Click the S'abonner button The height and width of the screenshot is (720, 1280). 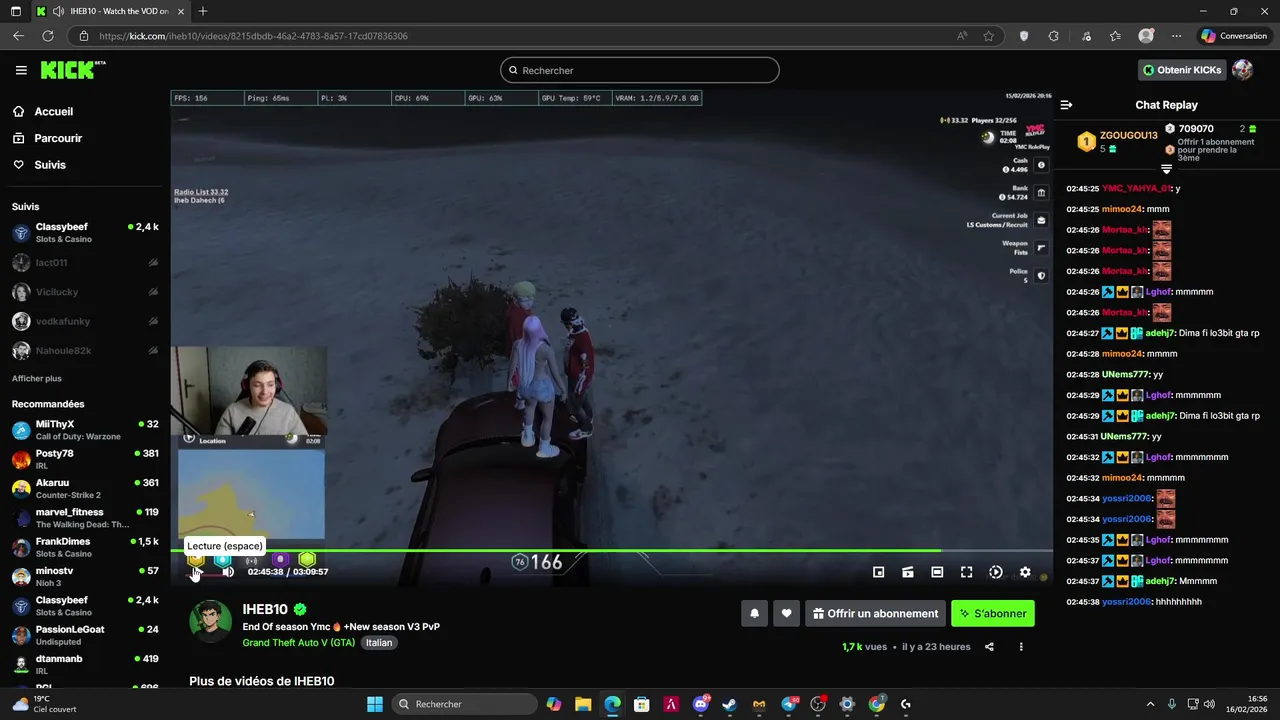point(993,614)
